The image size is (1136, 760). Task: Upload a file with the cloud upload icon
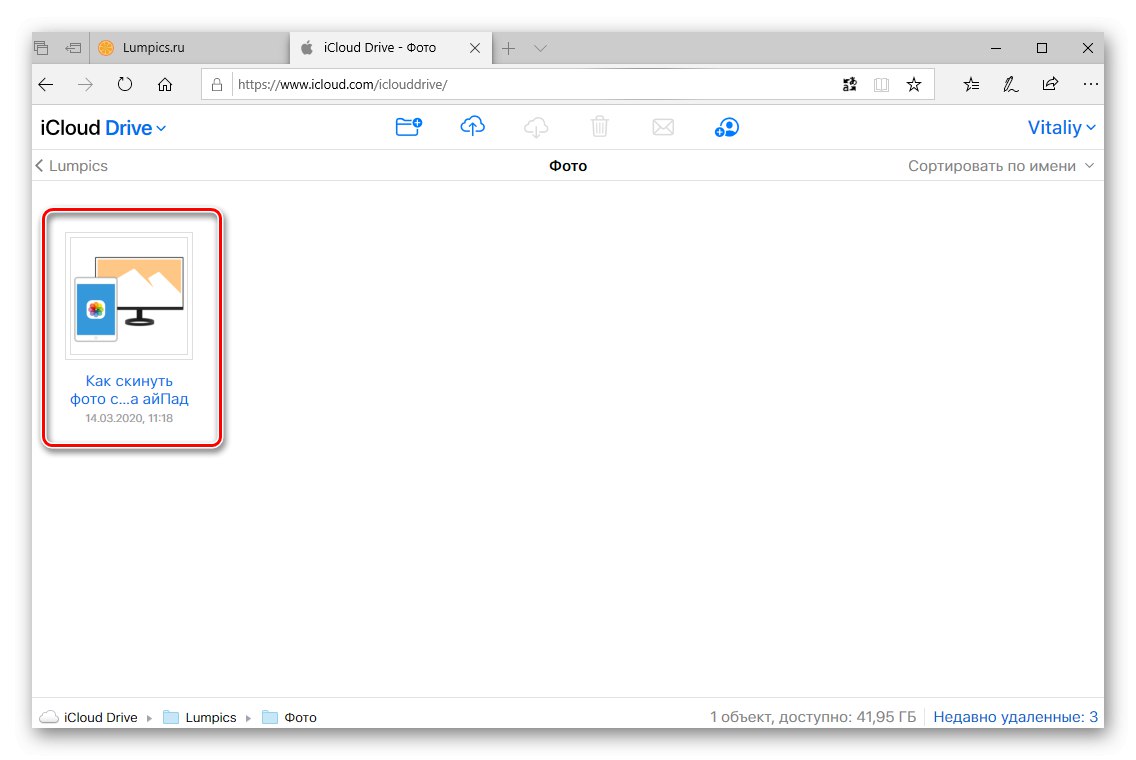pos(472,127)
